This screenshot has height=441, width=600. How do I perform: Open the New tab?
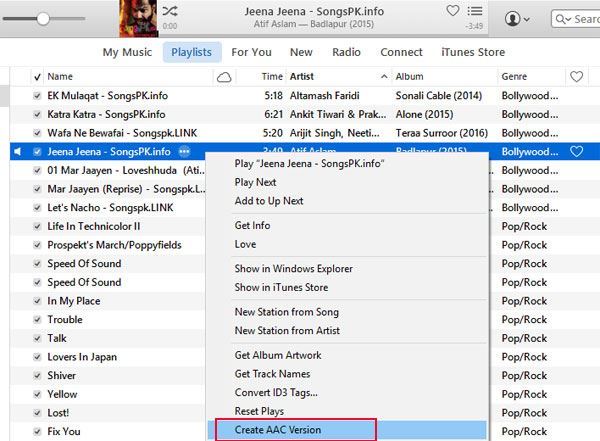pos(301,52)
